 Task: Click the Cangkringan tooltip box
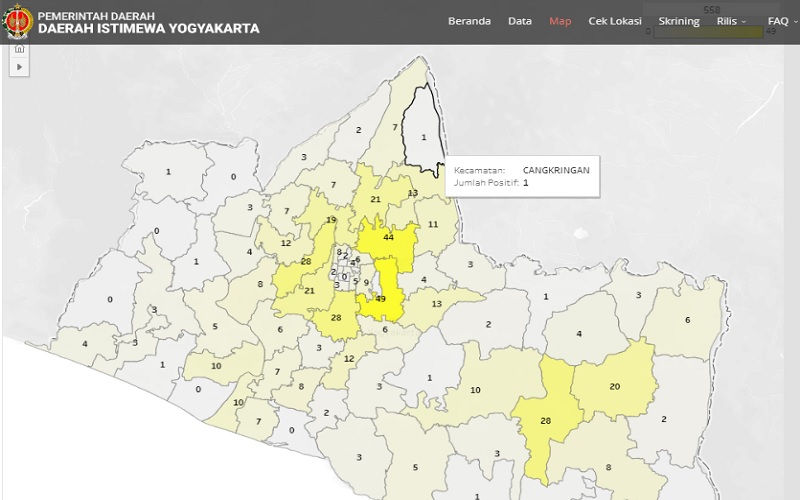coord(521,177)
